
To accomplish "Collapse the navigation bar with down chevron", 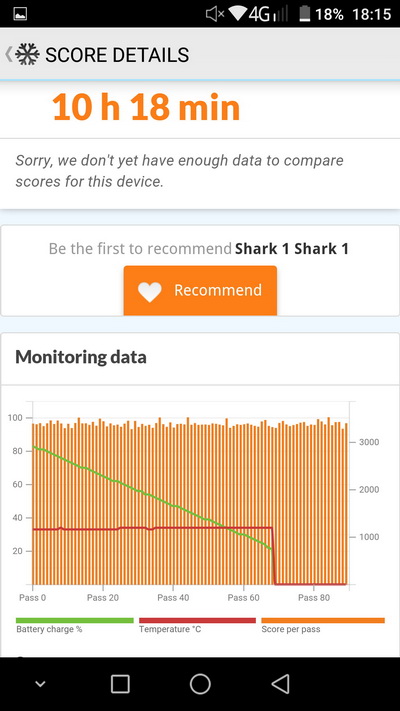I will coord(40,684).
